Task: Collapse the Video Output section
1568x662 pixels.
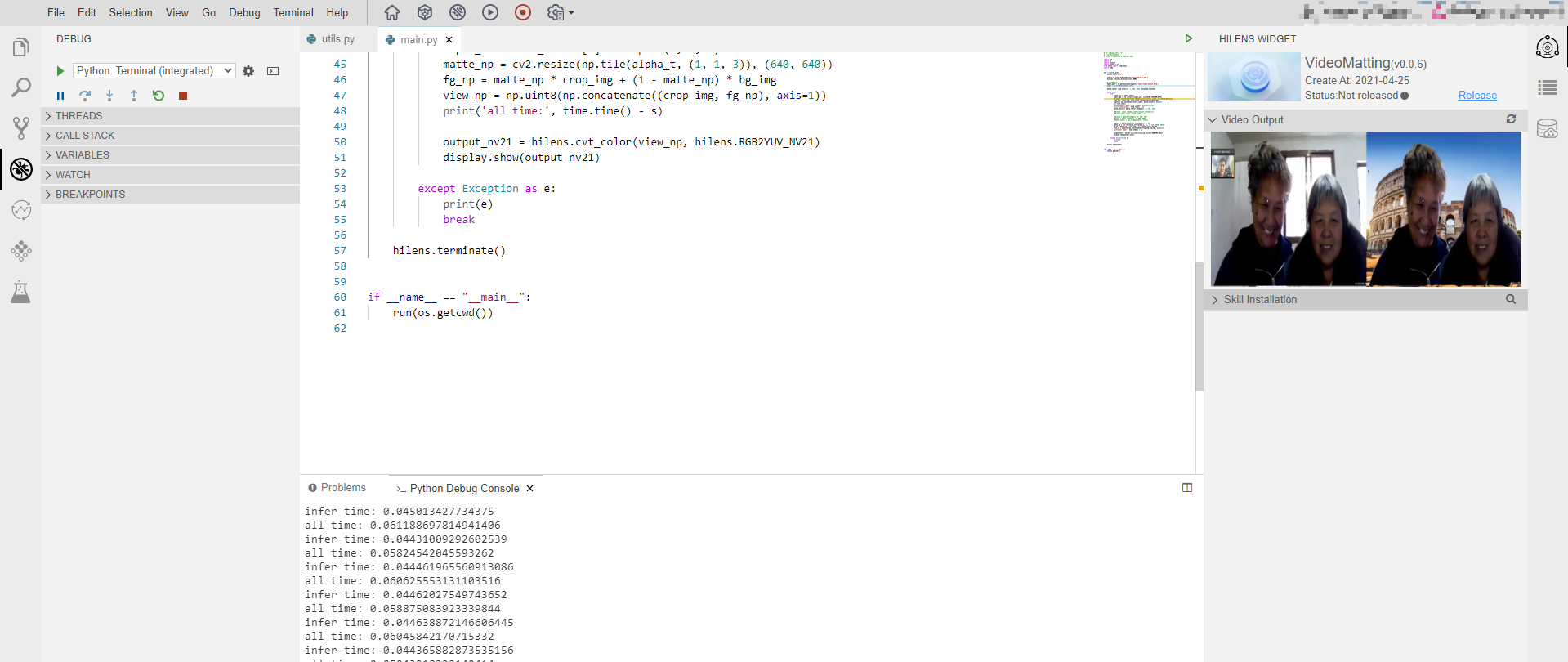Action: (1366, 119)
